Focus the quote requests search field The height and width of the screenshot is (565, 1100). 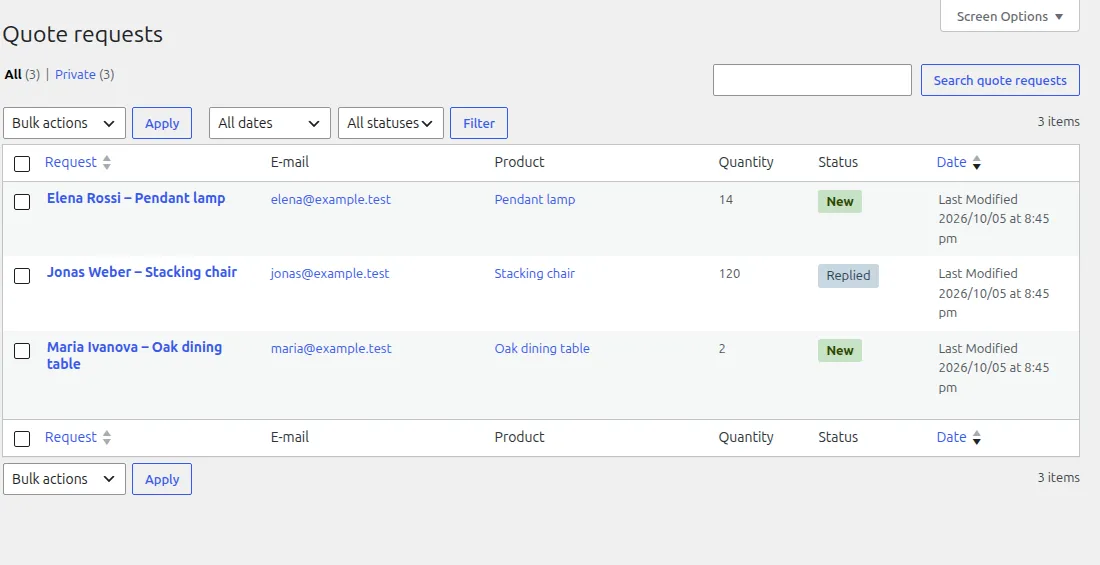[x=812, y=80]
